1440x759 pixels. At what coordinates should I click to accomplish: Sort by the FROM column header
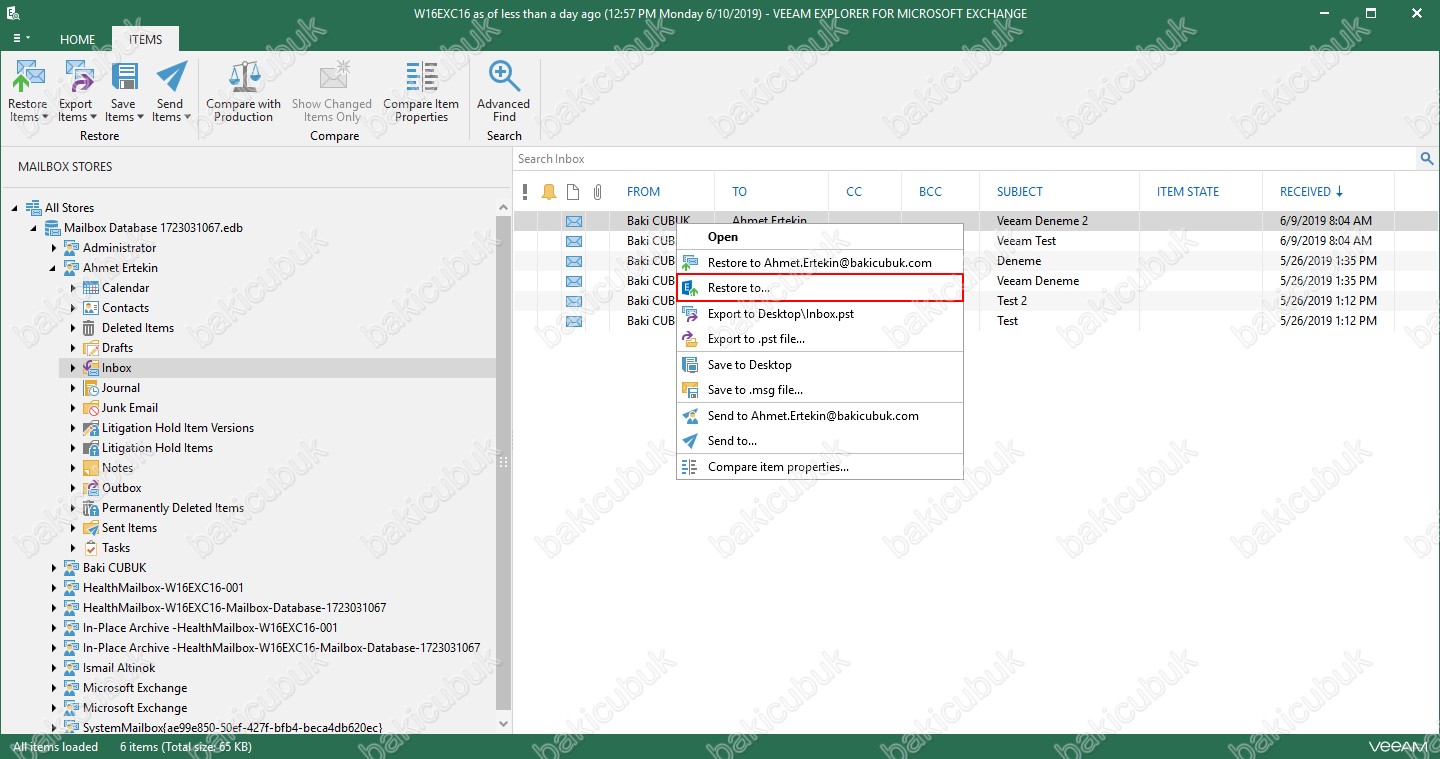coord(643,192)
